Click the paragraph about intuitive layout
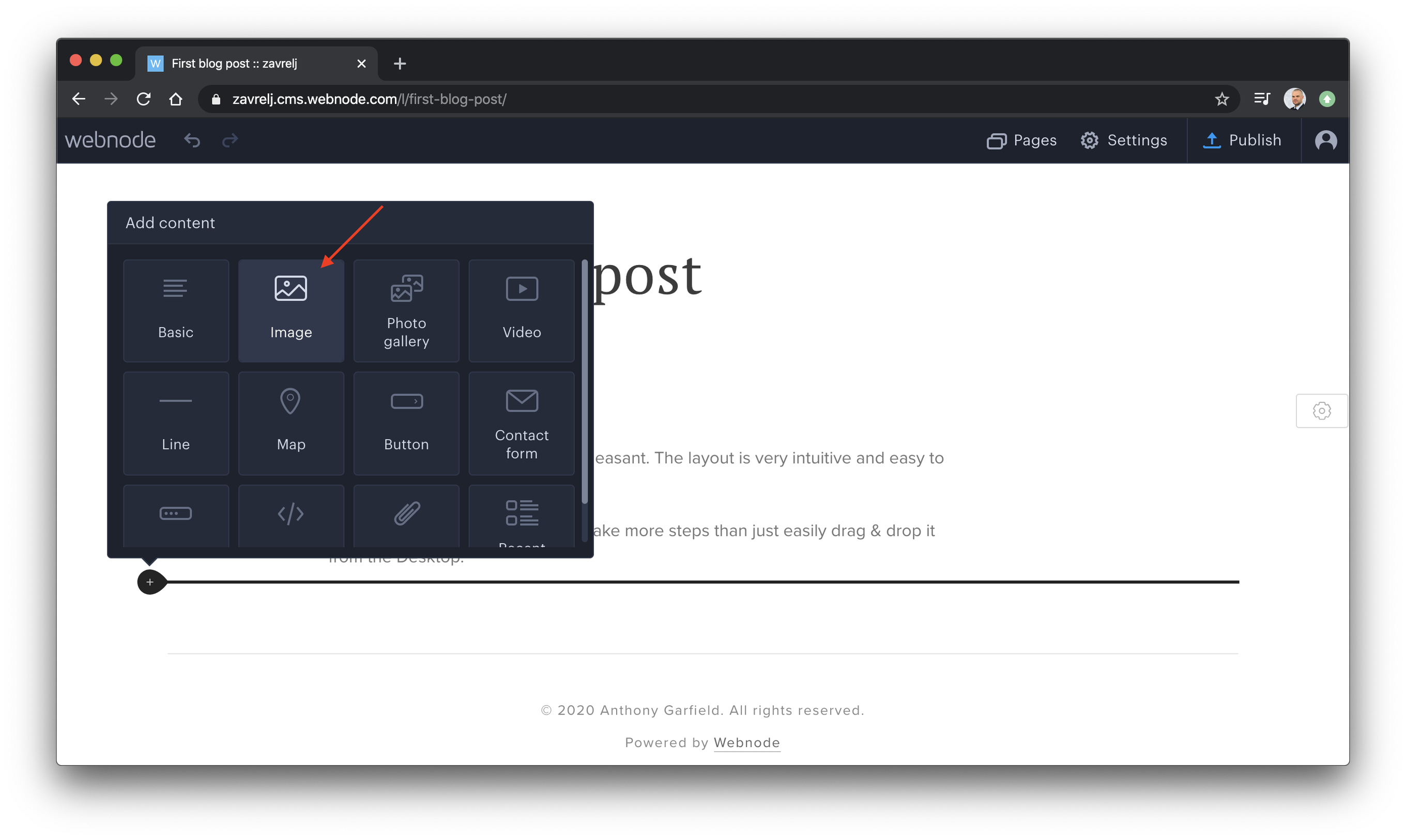This screenshot has width=1406, height=840. (769, 458)
